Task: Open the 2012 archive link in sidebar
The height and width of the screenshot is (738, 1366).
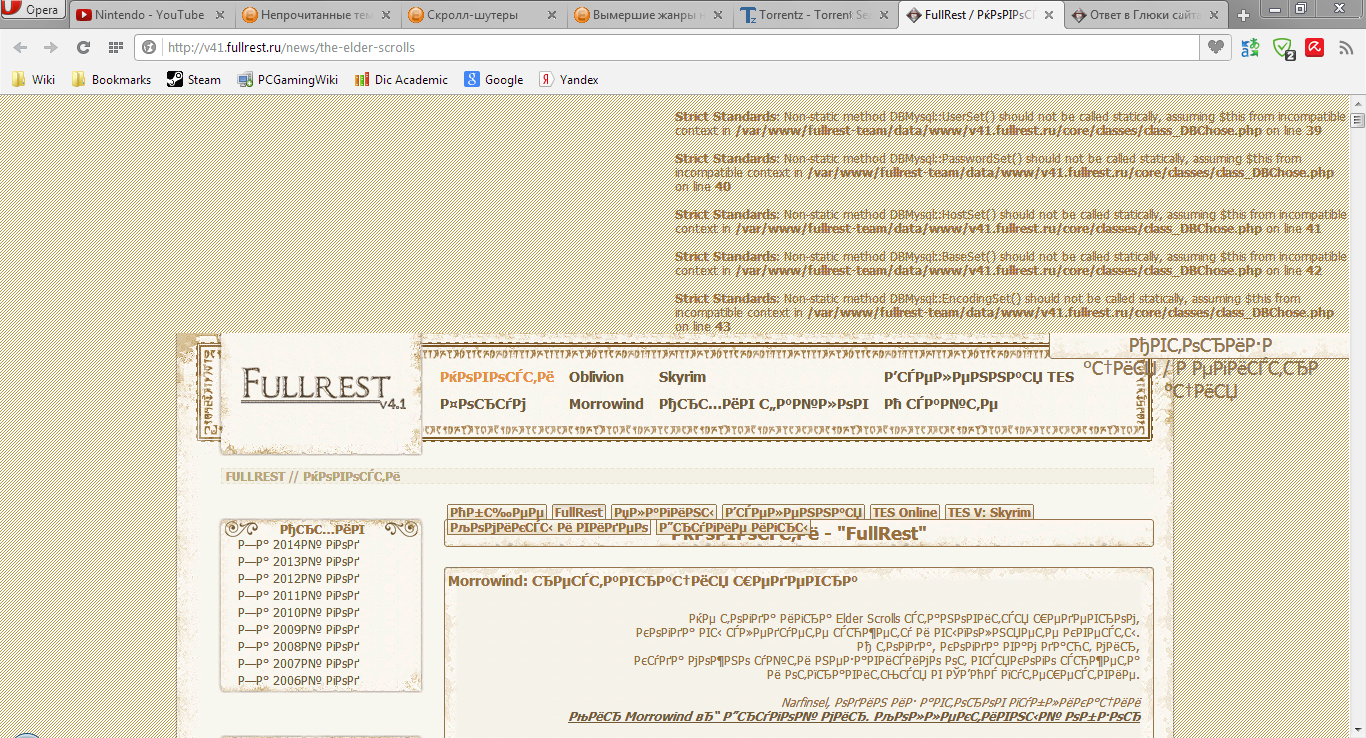Action: click(298, 579)
